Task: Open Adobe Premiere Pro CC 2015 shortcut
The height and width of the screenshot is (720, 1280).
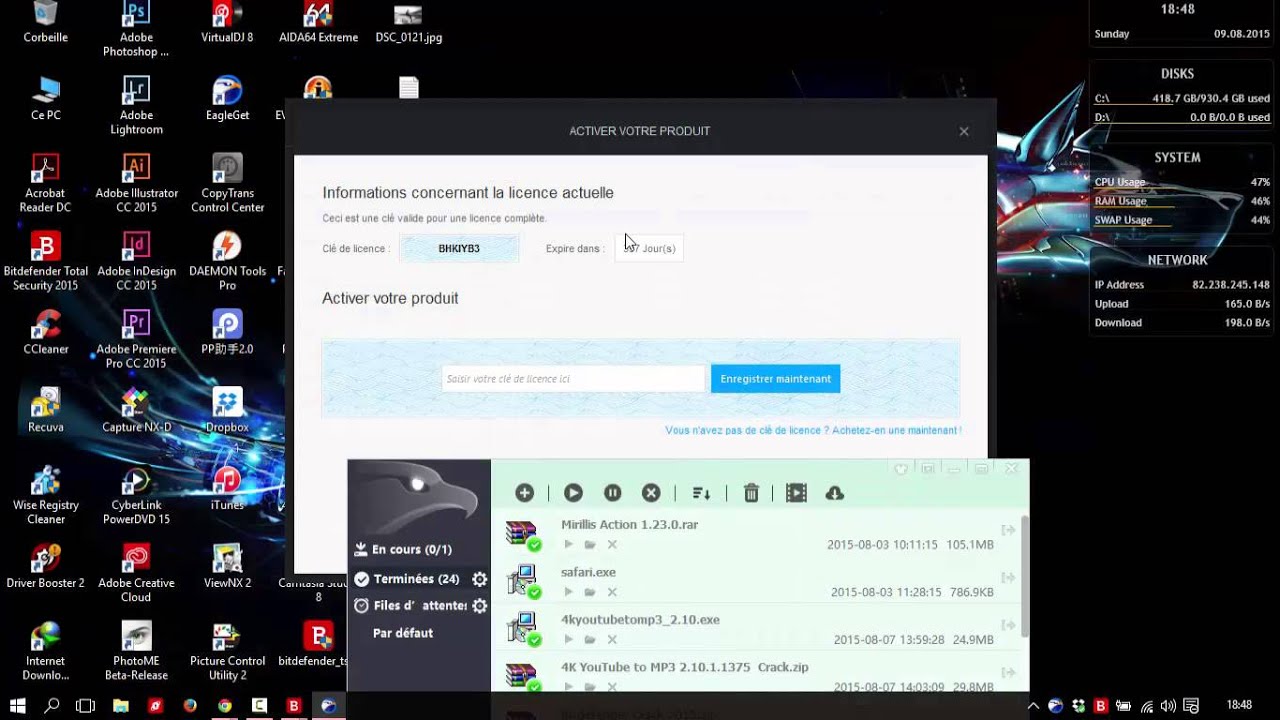Action: coord(136,339)
